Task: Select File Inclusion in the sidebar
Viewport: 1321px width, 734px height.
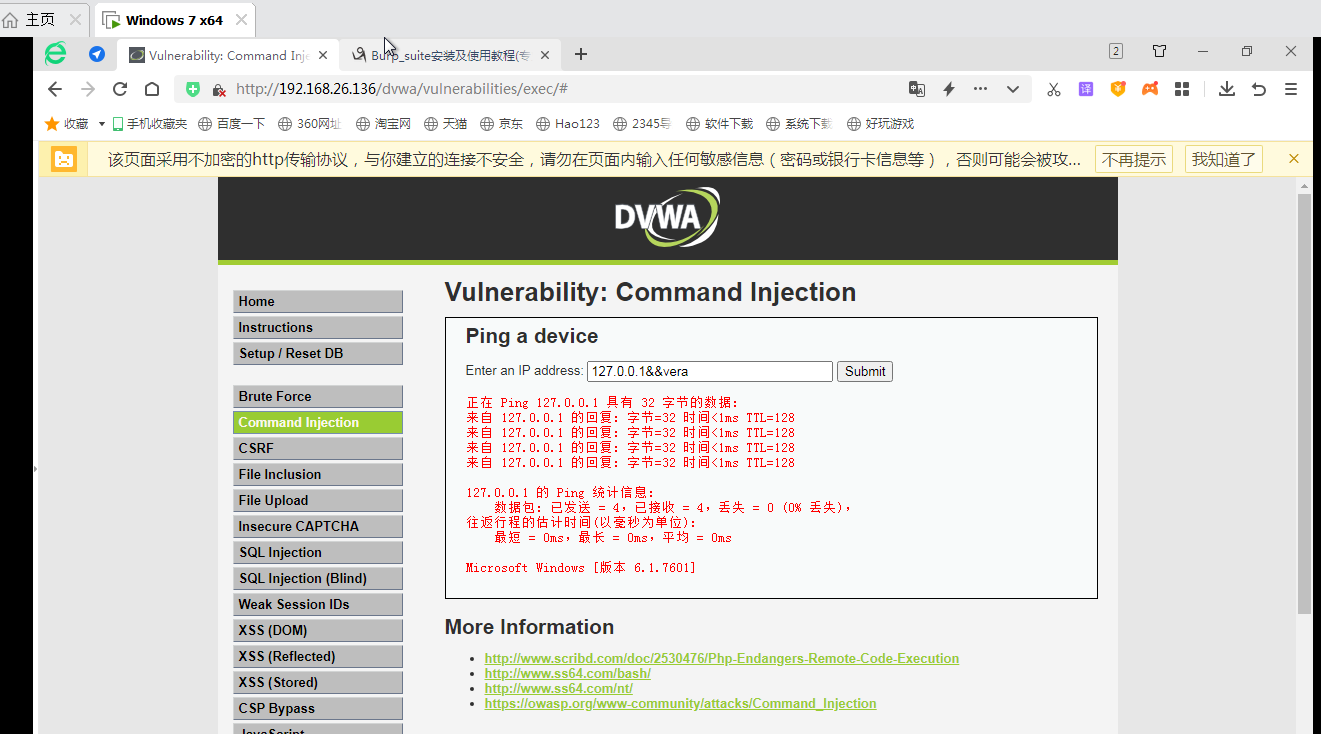Action: click(x=318, y=474)
